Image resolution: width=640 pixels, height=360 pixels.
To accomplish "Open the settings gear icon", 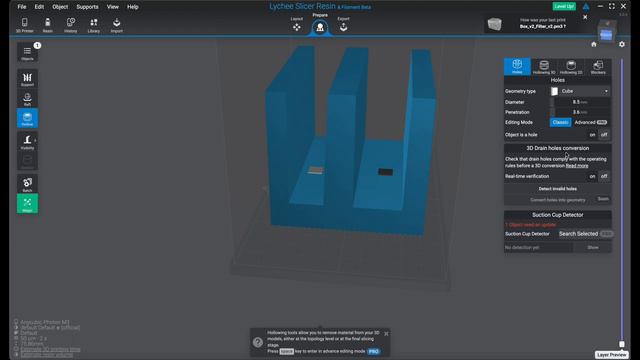I will tap(622, 44).
